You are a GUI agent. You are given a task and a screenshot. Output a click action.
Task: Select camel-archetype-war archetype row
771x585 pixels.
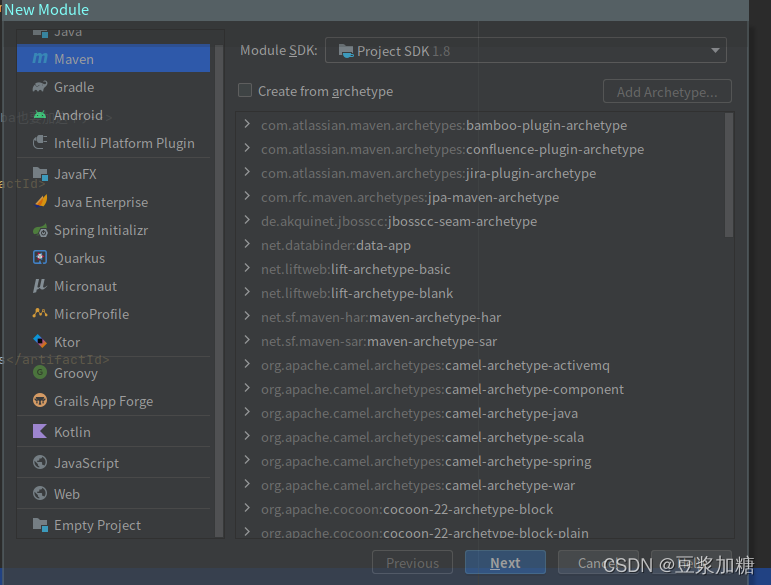(x=479, y=485)
